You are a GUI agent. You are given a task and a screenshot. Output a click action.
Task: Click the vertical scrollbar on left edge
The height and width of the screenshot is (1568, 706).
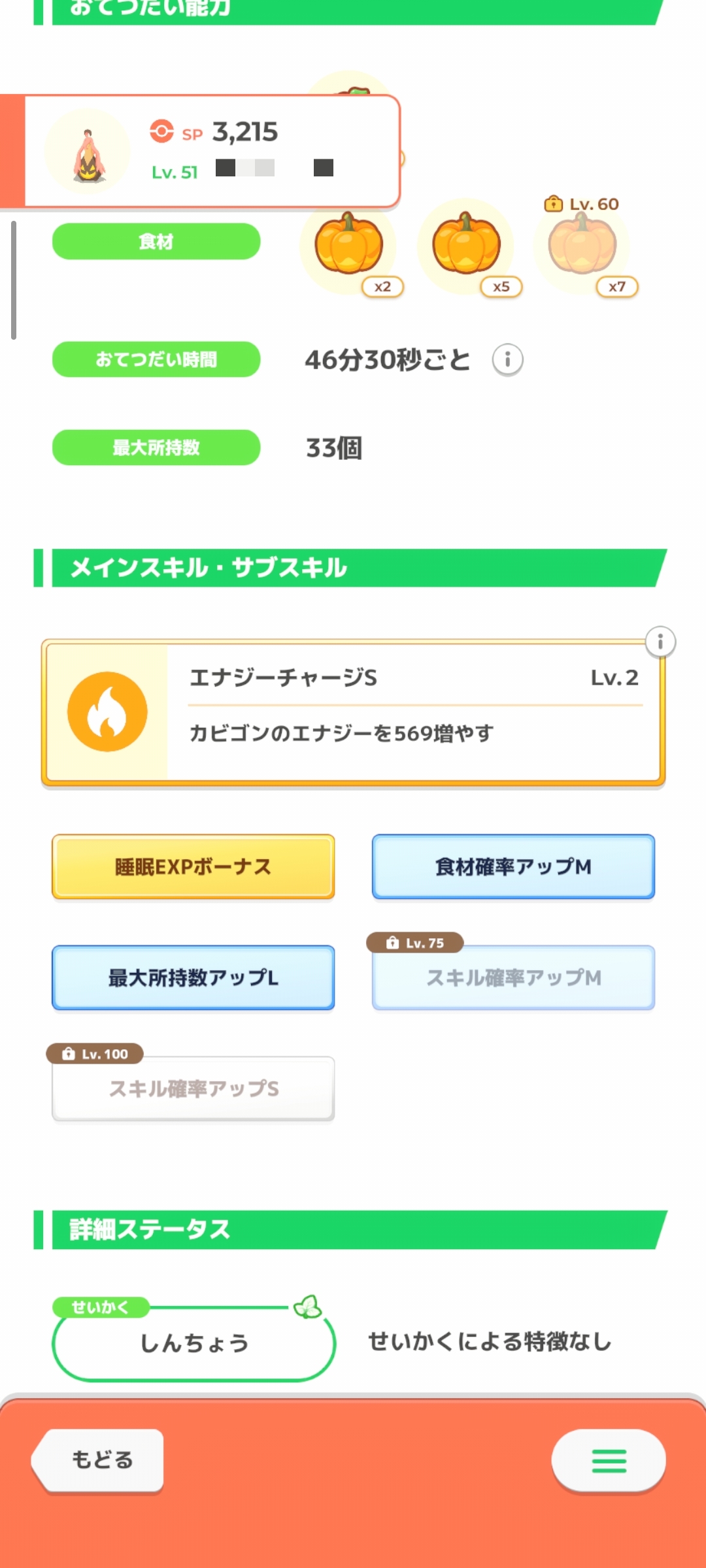[x=13, y=280]
